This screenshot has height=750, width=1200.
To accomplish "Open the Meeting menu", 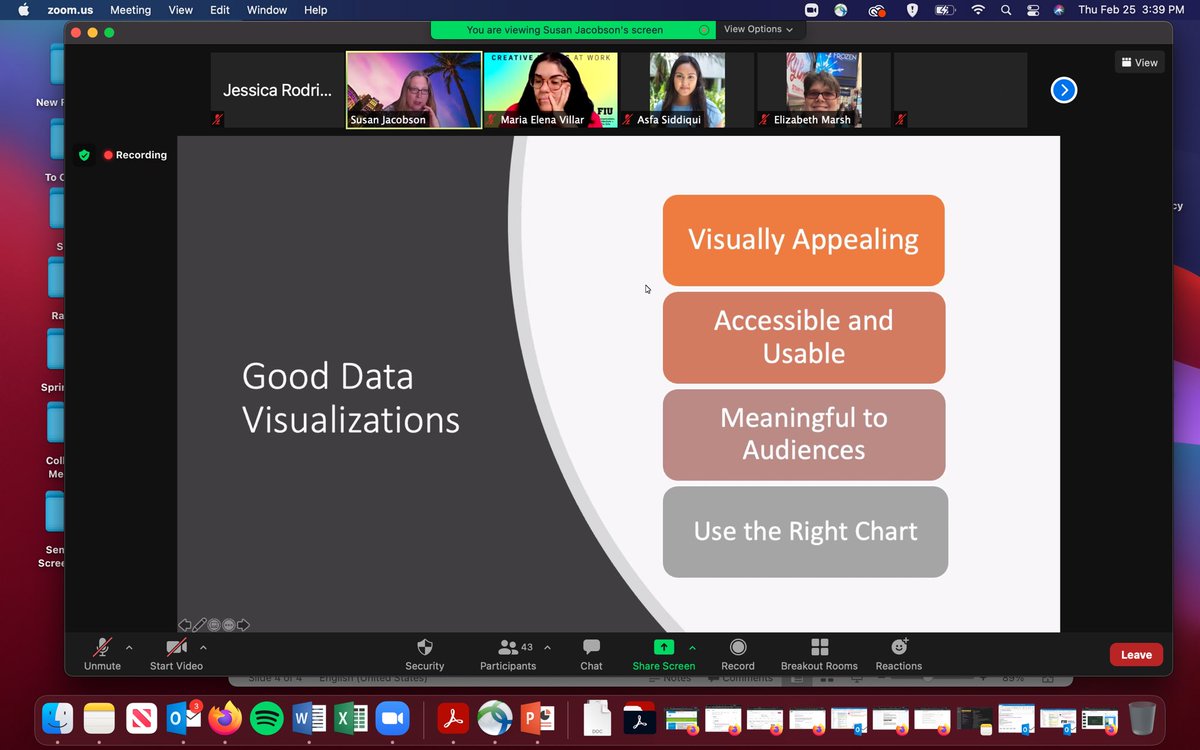I will [130, 10].
